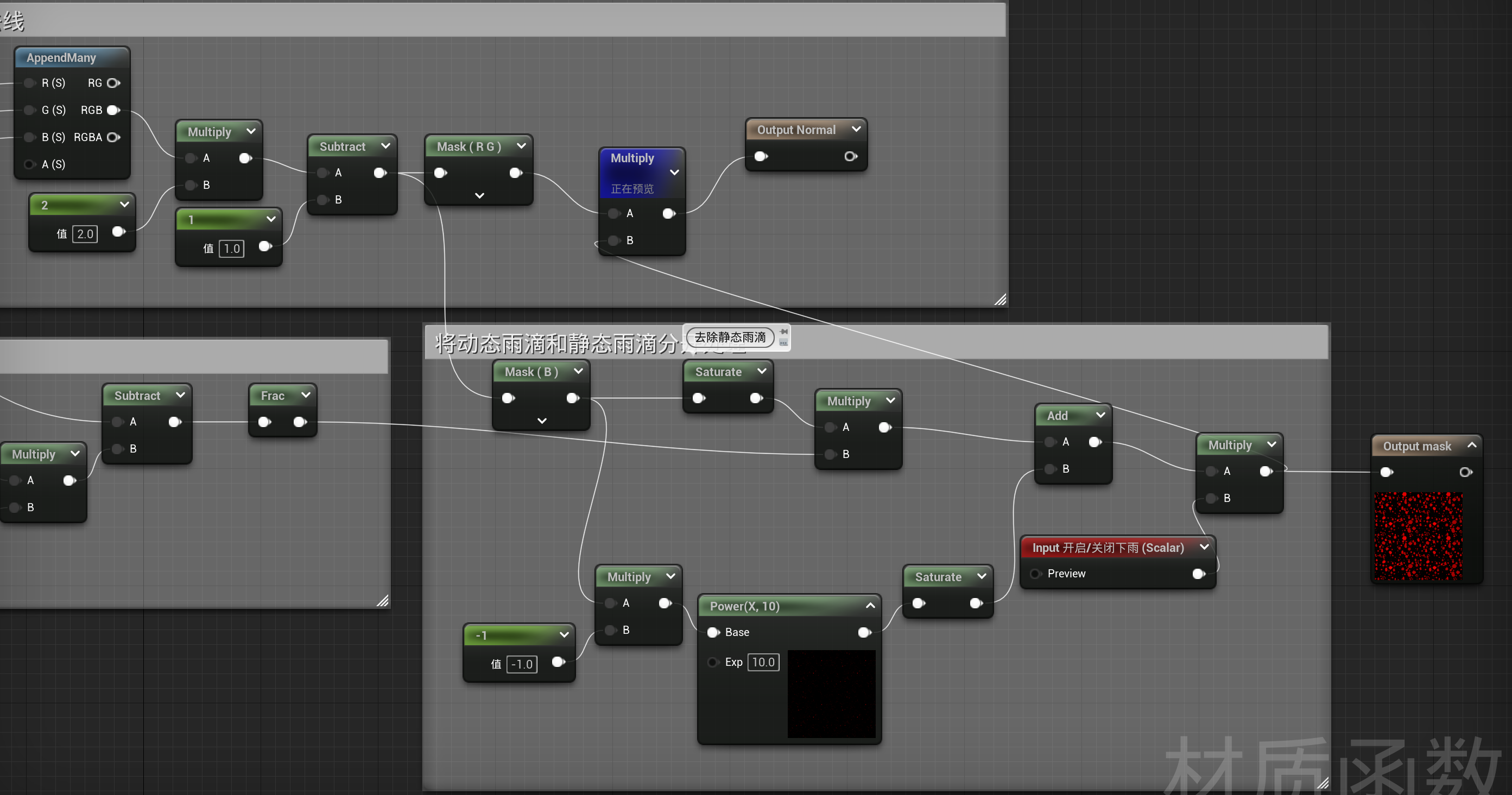Select the previewing blue Multiply node title
The height and width of the screenshot is (795, 1512).
(x=632, y=158)
